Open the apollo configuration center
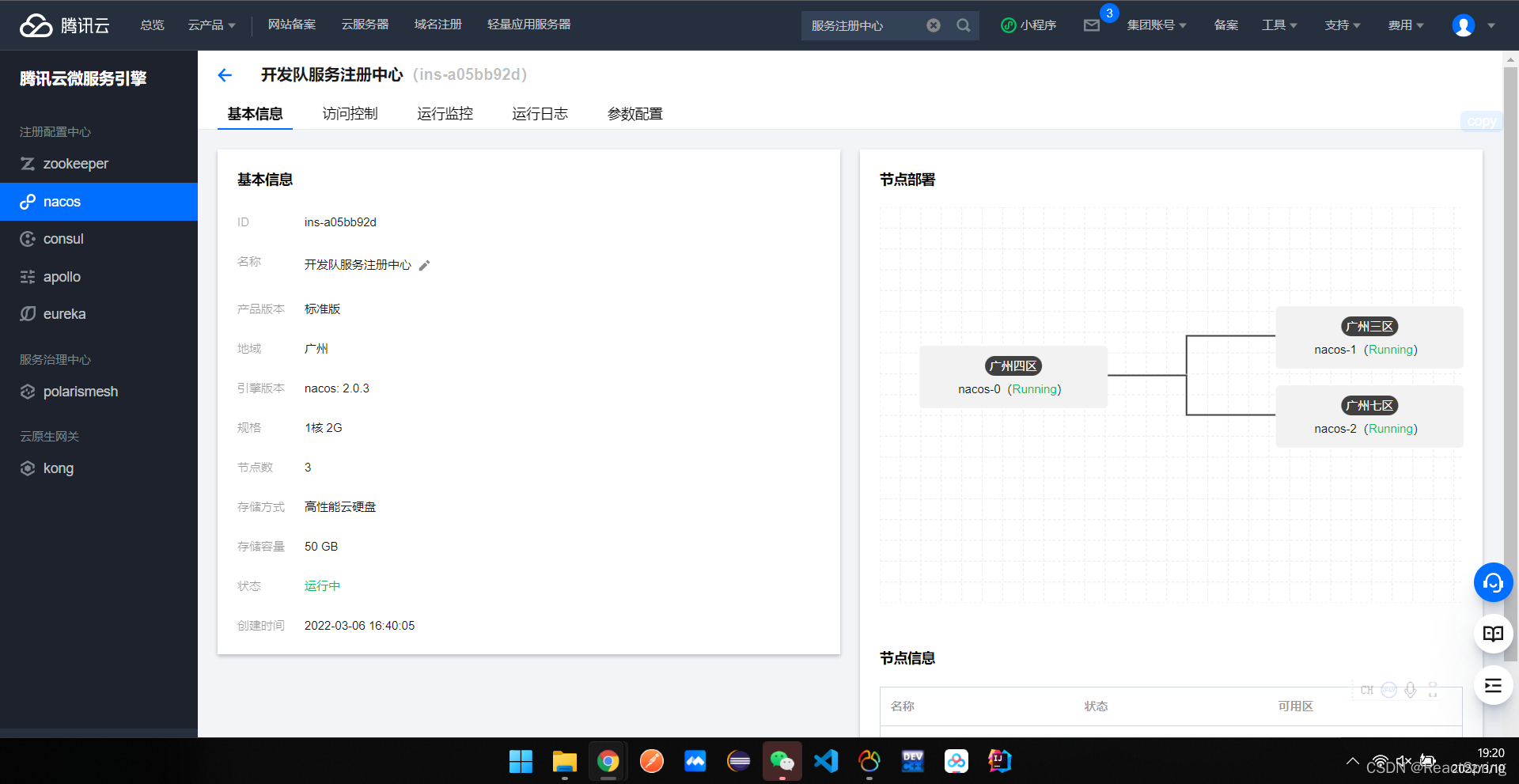This screenshot has width=1519, height=784. 61,276
